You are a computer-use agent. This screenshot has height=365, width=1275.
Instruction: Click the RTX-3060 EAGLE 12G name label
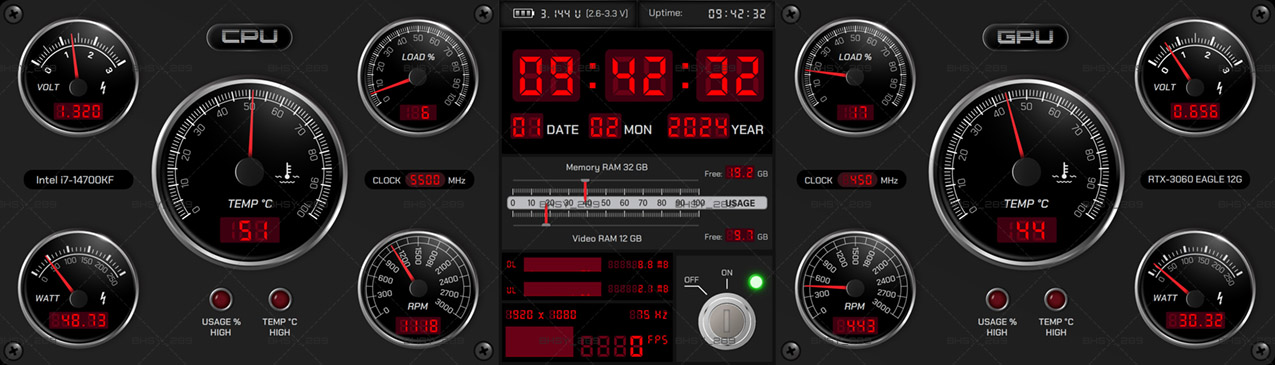pos(1194,180)
